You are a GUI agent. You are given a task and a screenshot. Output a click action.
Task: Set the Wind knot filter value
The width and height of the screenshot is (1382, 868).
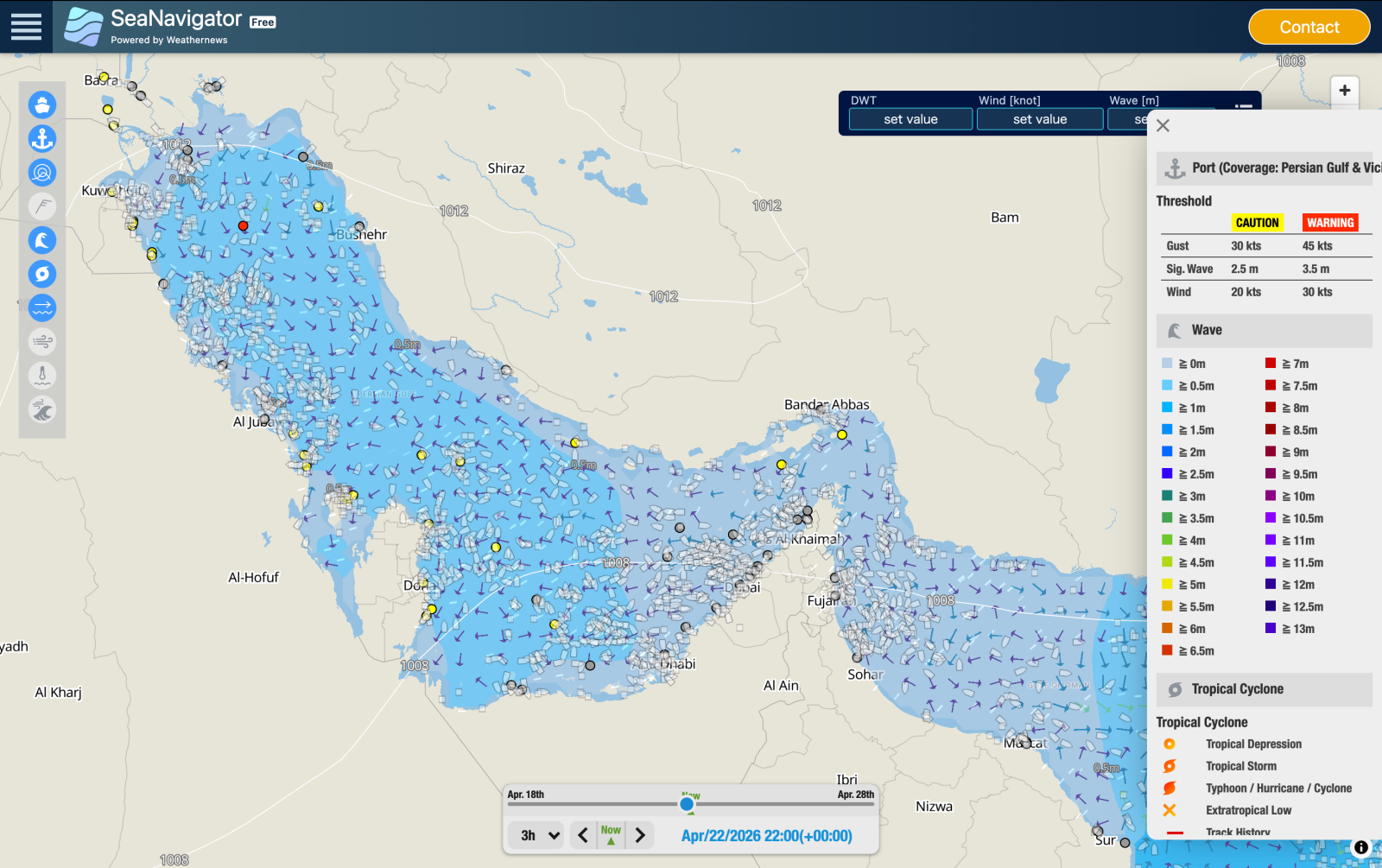pyautogui.click(x=1040, y=119)
